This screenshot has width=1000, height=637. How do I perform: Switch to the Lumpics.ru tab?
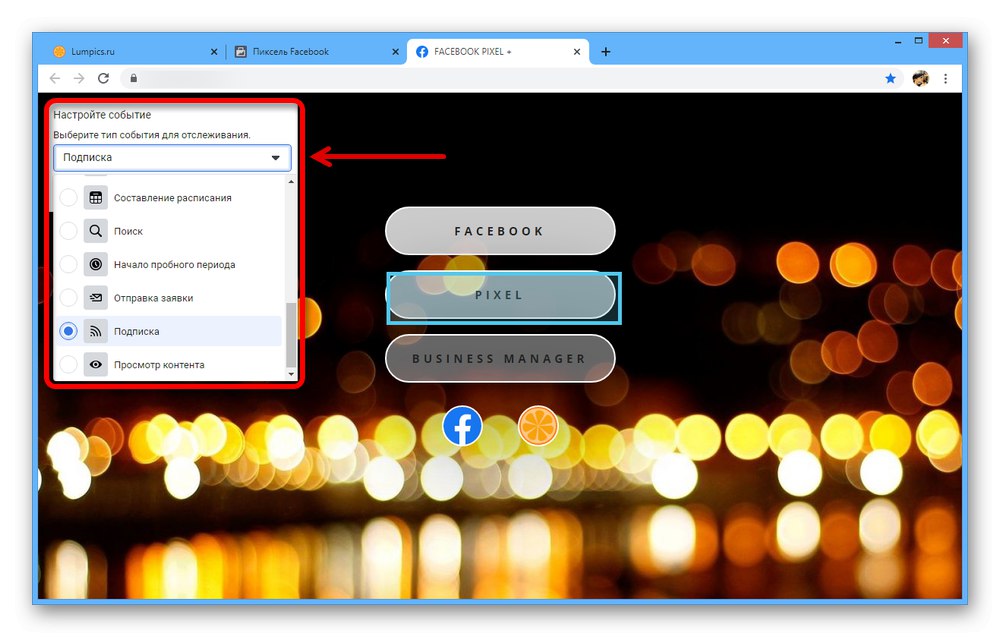[134, 52]
